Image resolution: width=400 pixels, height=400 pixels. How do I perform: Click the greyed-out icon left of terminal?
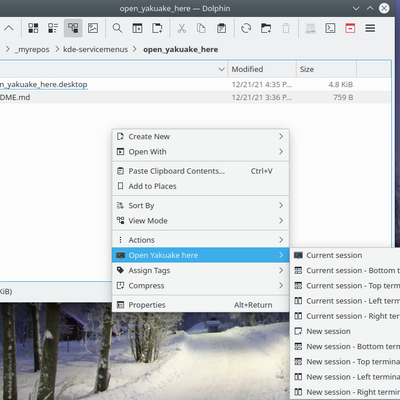pyautogui.click(x=310, y=28)
